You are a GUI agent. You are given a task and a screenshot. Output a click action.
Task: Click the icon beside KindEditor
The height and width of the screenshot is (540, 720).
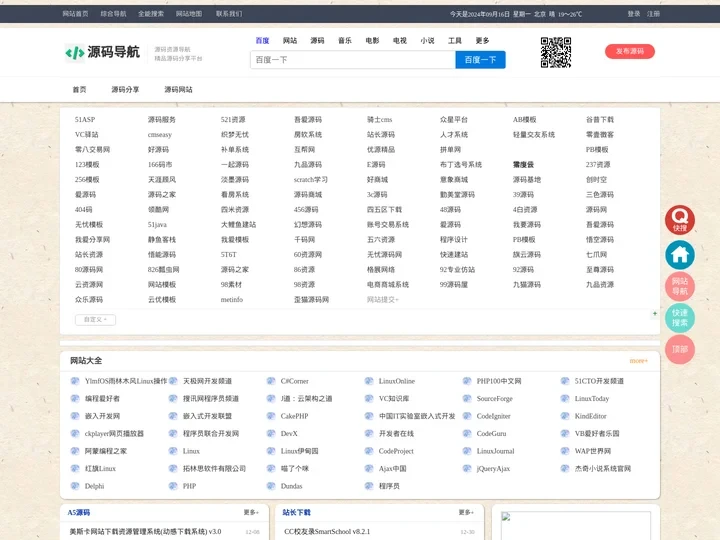point(565,416)
